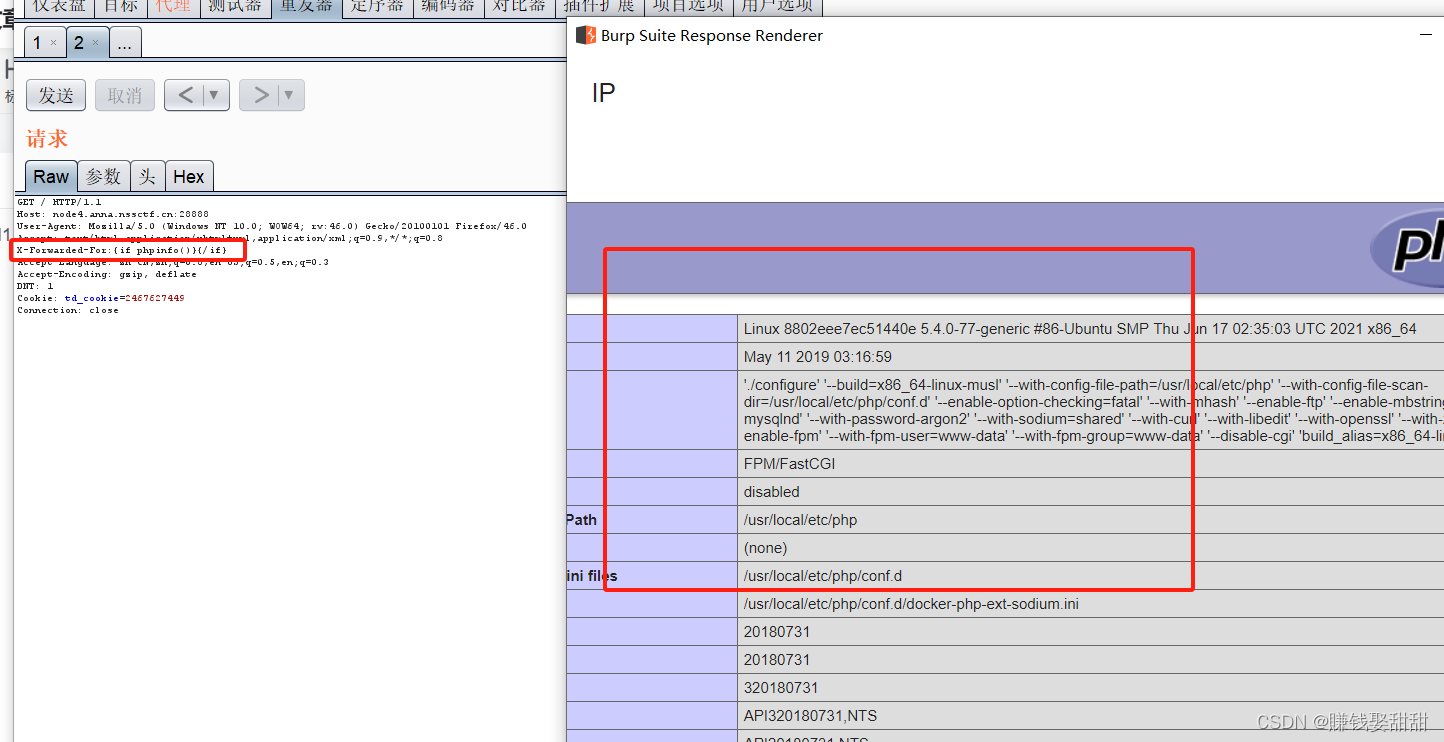Screen dimensions: 1444x742
Task: Switch to the 编码器 tab
Action: pyautogui.click(x=447, y=5)
